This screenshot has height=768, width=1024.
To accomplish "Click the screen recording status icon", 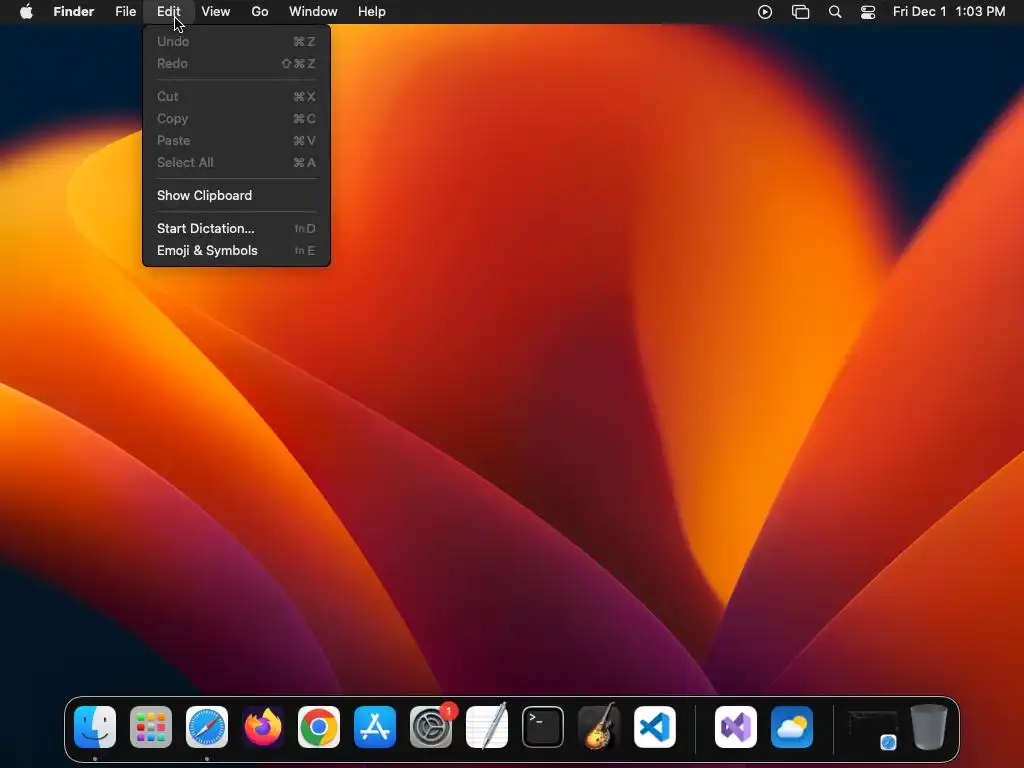I will pyautogui.click(x=765, y=12).
